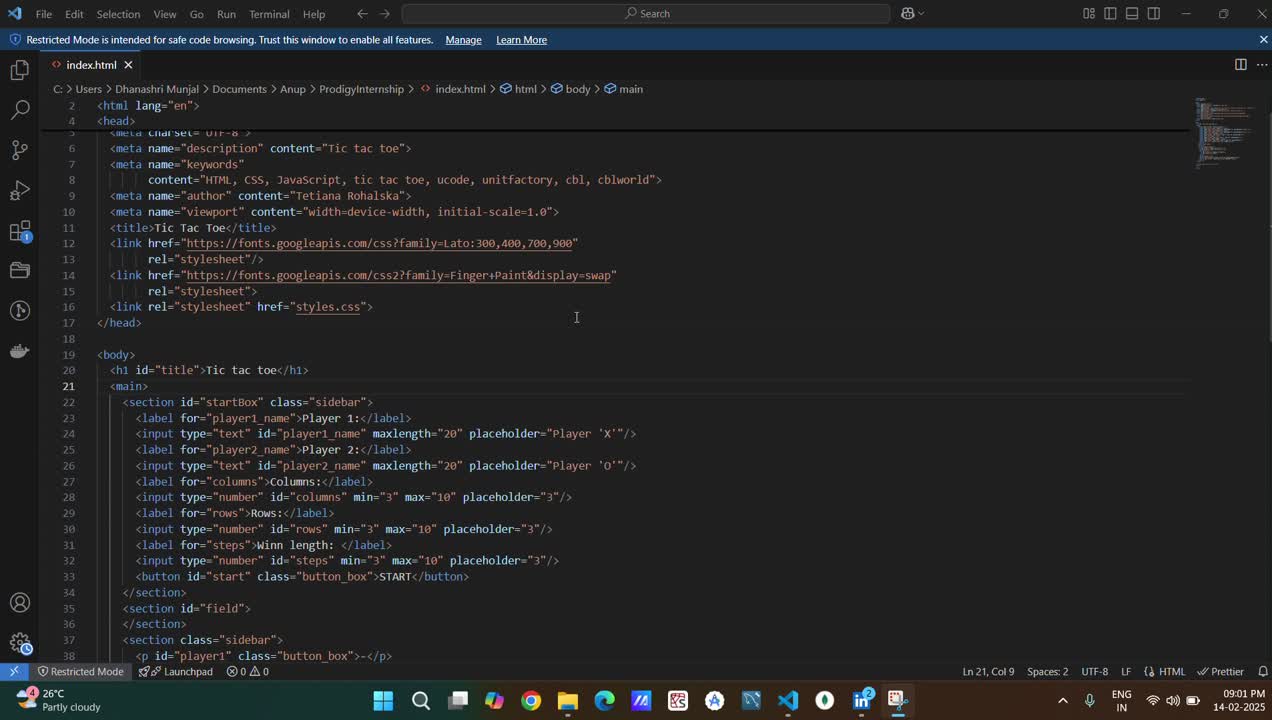Click Restricted Mode in status bar

point(80,672)
